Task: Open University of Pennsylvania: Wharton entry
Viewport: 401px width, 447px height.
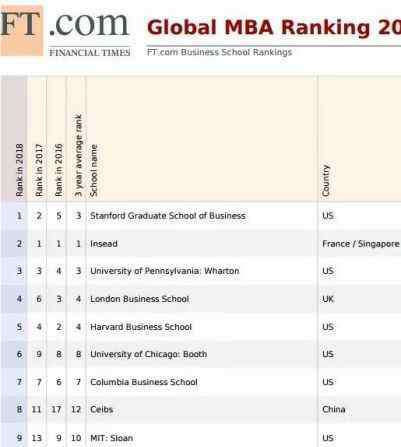Action: [165, 271]
